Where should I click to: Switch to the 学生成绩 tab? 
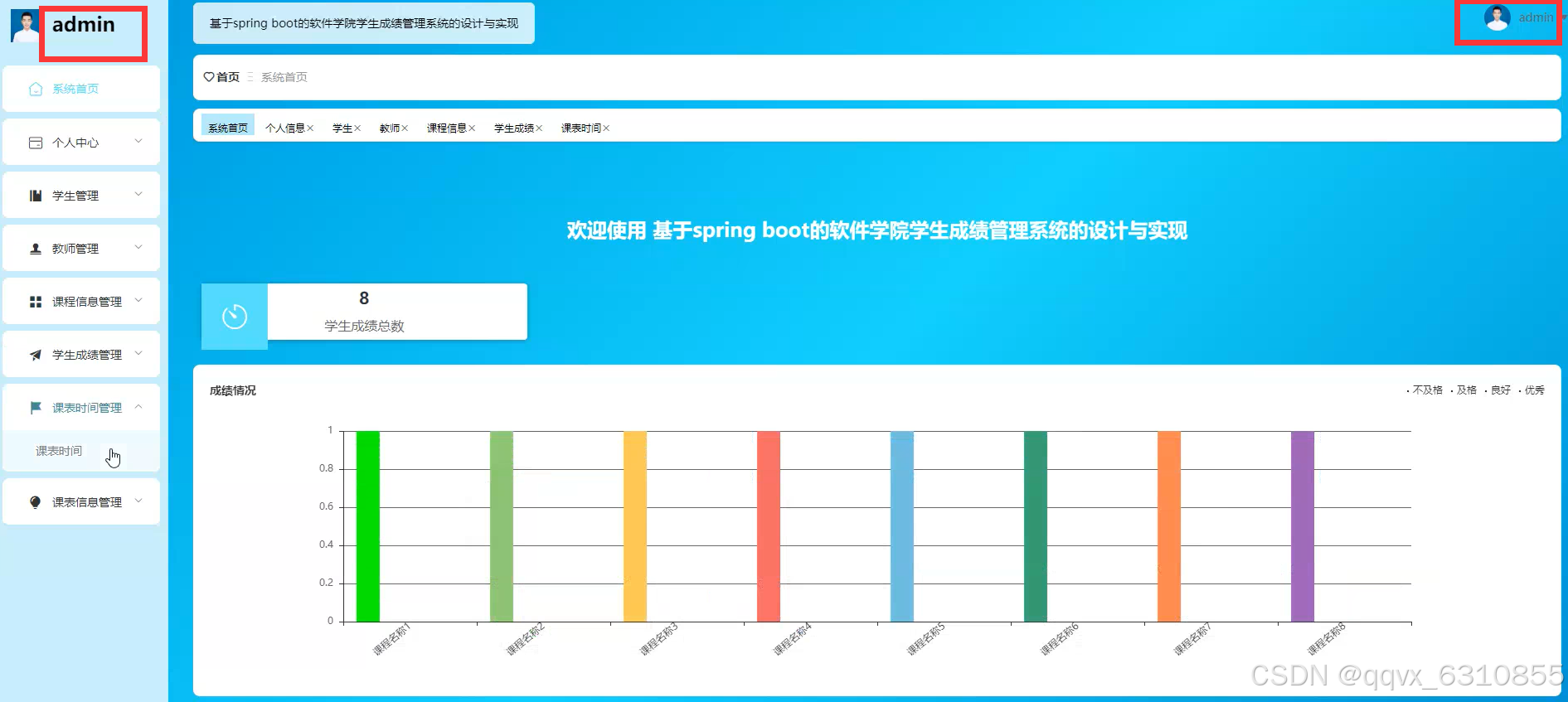514,128
